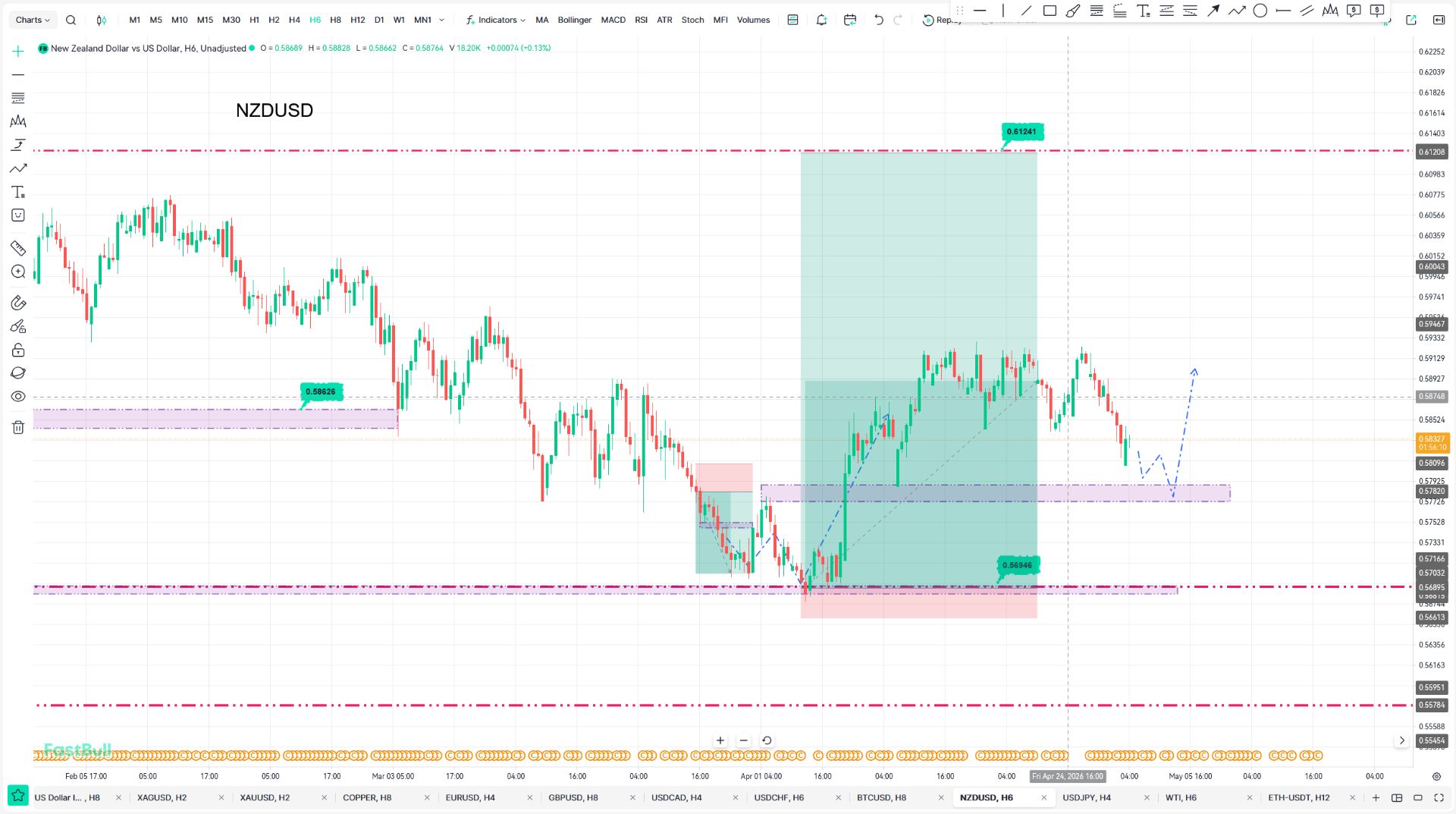The image size is (1456, 814).
Task: Activate the magnet snap tool
Action: click(18, 303)
